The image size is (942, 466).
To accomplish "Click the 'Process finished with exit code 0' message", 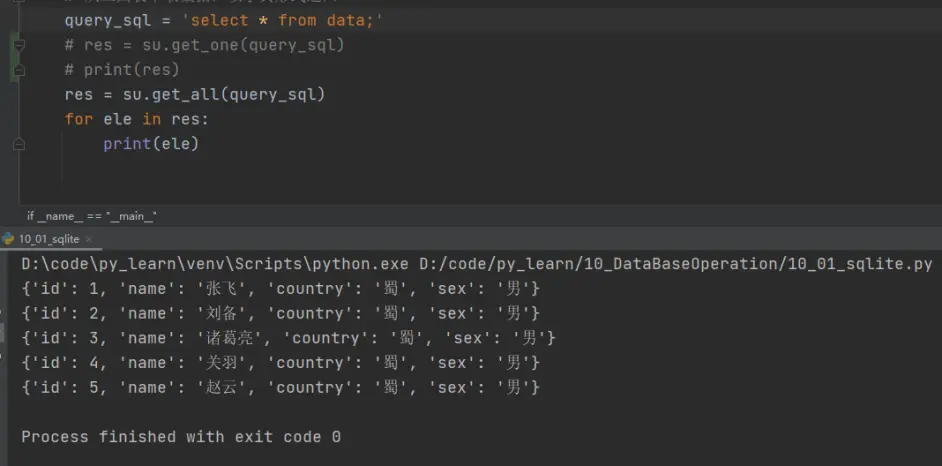I will [x=181, y=437].
